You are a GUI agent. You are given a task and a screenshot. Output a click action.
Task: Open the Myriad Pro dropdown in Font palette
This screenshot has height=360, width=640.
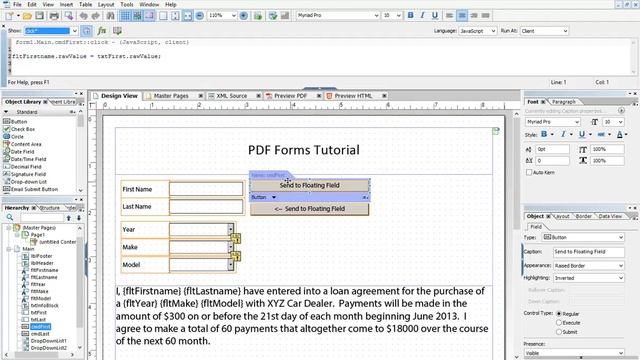coord(577,122)
